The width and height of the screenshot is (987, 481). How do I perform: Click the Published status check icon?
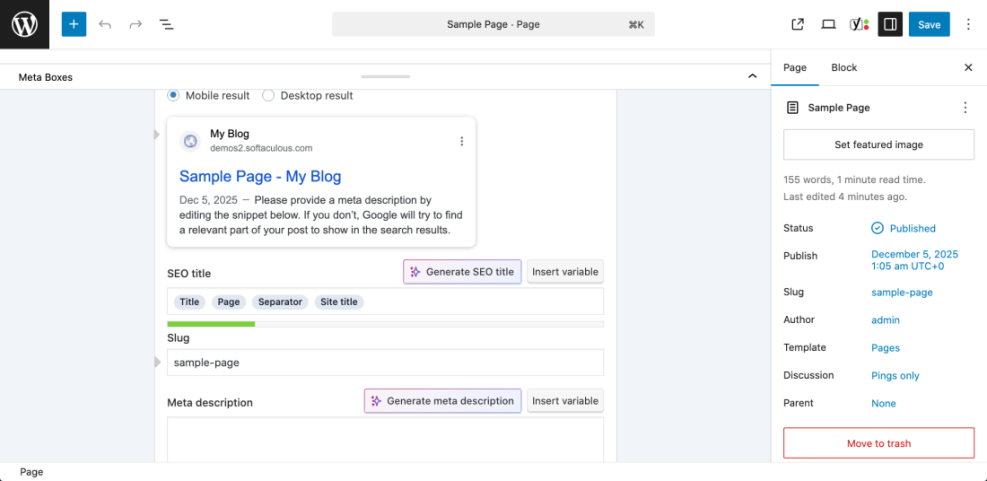click(x=877, y=228)
